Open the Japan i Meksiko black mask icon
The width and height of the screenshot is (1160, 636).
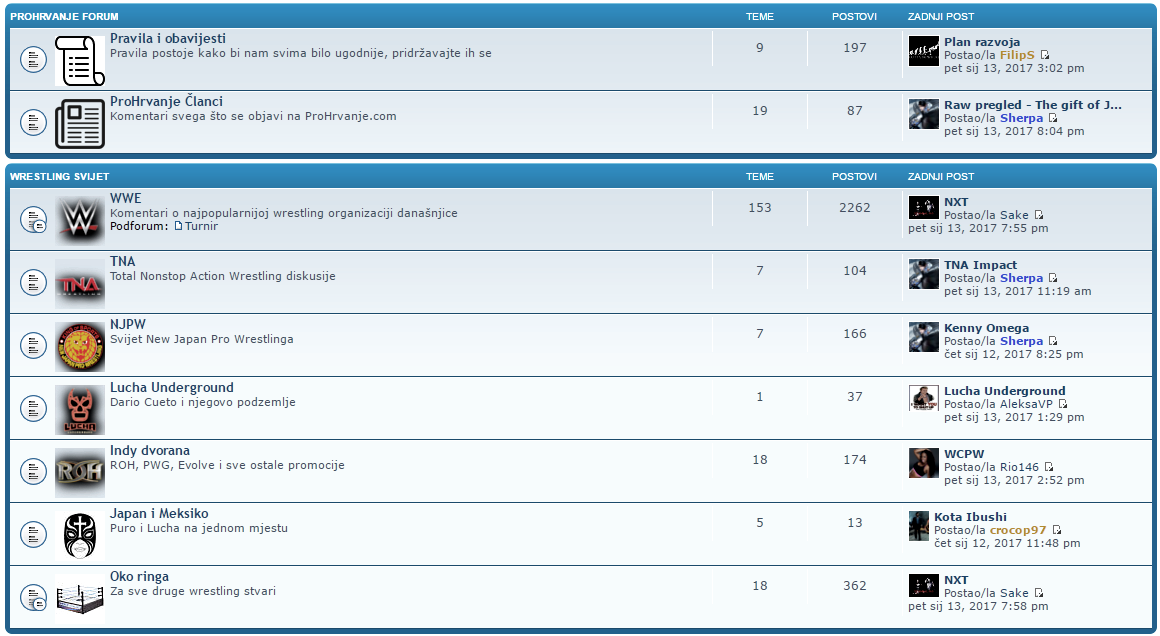80,535
